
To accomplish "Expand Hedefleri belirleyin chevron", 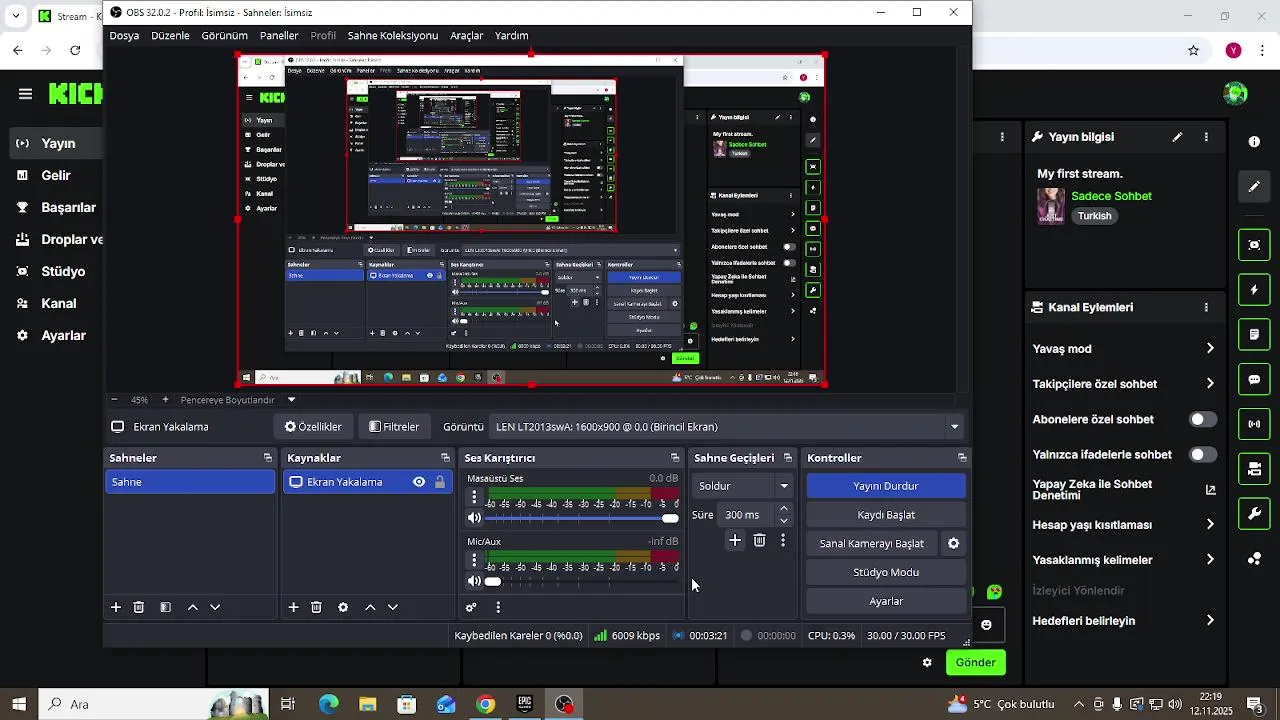I will click(1210, 621).
